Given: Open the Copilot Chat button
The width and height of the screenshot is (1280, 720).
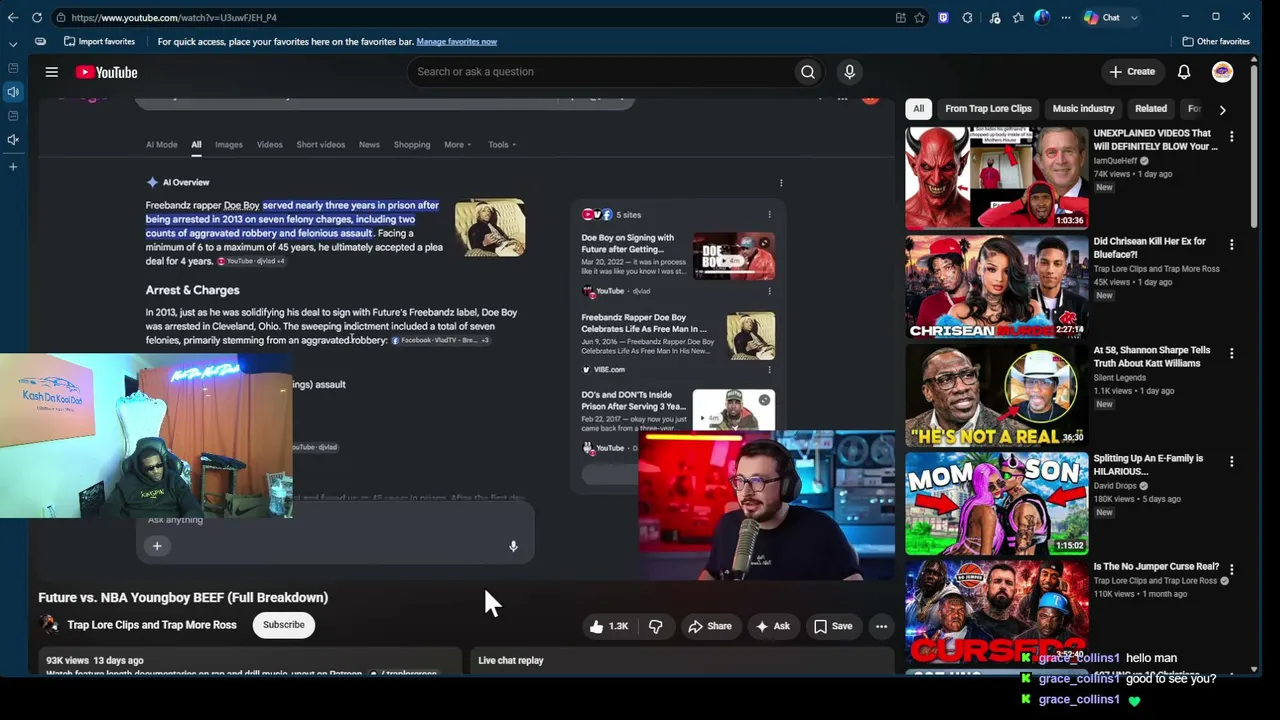Looking at the screenshot, I should point(1102,17).
